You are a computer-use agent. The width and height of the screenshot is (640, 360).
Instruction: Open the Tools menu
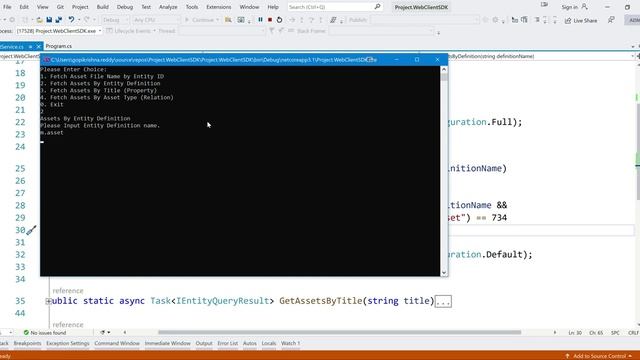(x=191, y=7)
